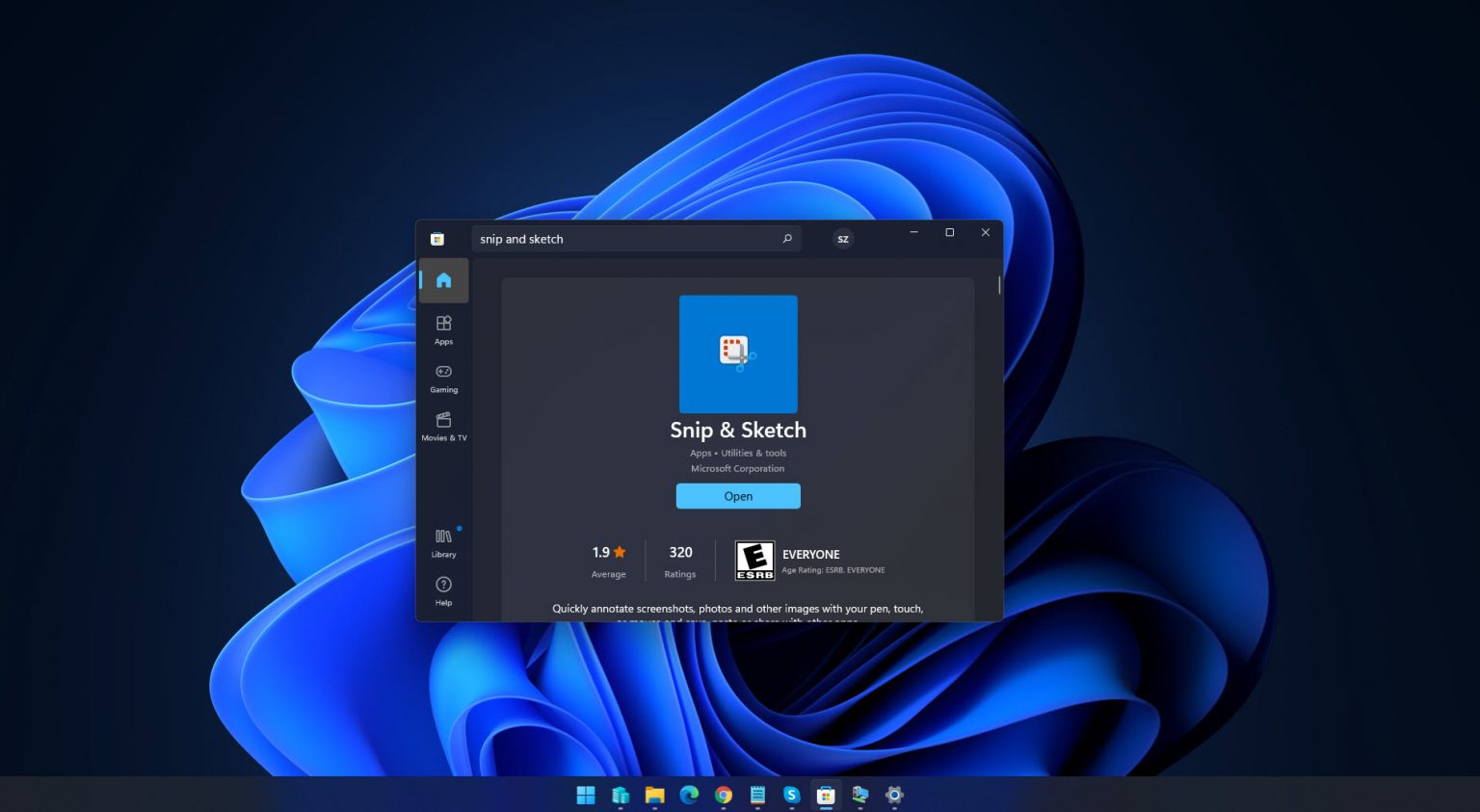
Task: Click the vertical scrollbar on the right
Action: 999,289
